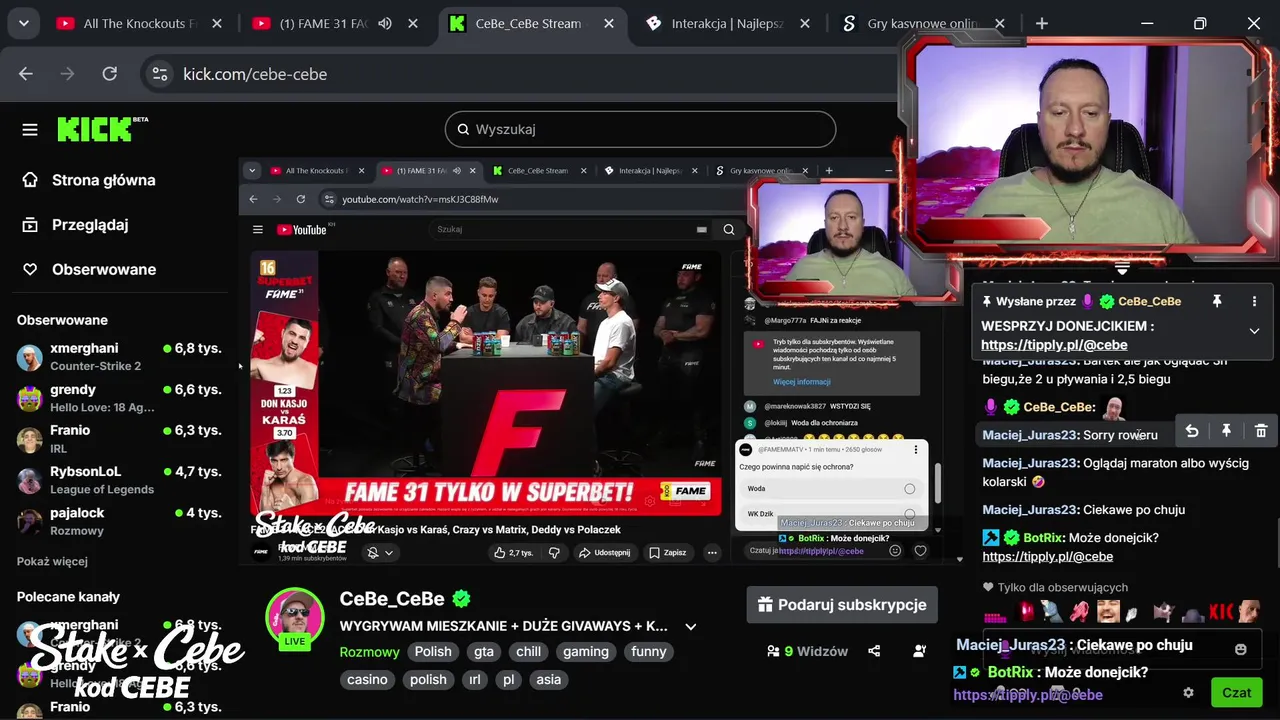
Task: Select WK Dzik radio option in poll
Action: [x=909, y=514]
